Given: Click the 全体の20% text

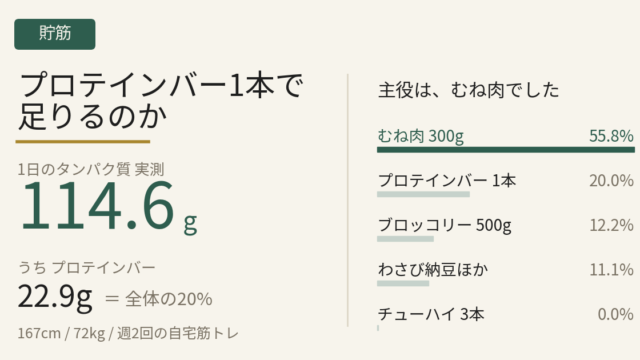Looking at the screenshot, I should point(169,299).
